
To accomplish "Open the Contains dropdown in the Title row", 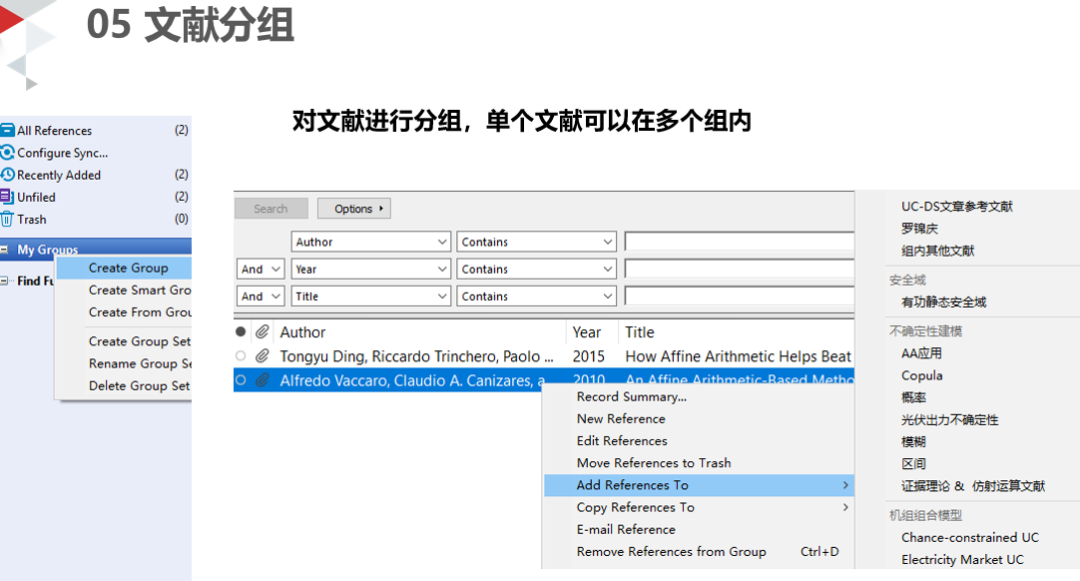I will tap(536, 296).
